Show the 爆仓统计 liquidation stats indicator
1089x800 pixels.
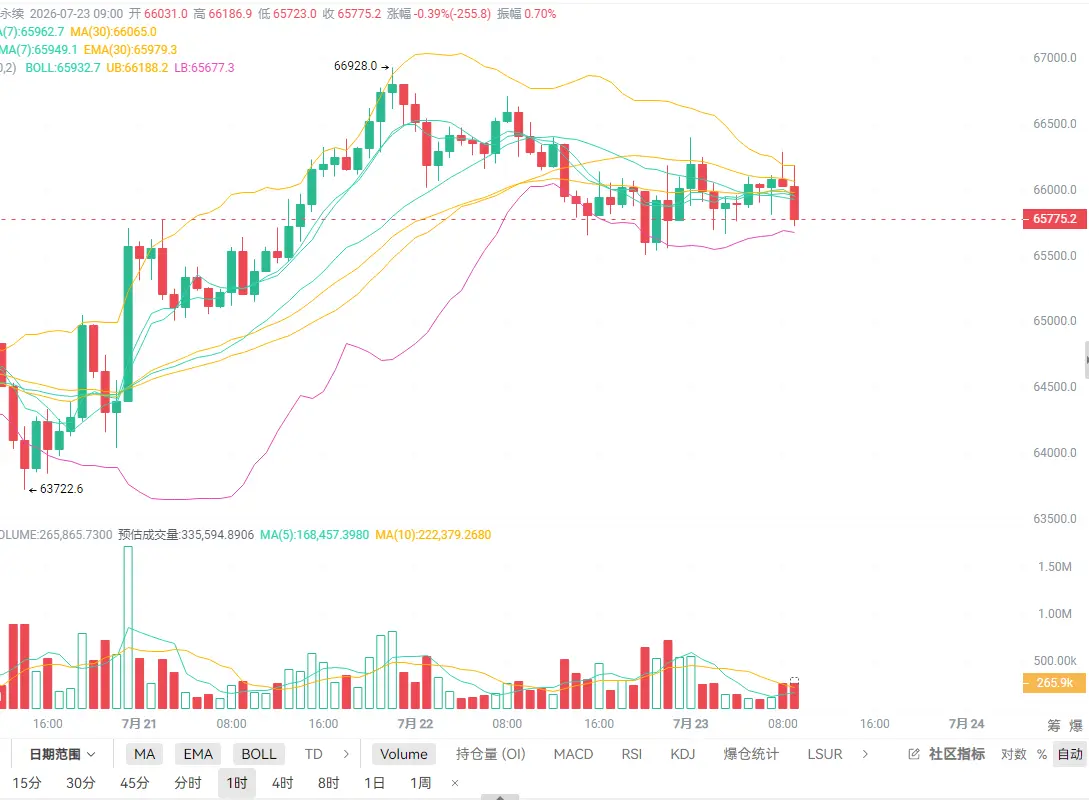click(x=751, y=754)
